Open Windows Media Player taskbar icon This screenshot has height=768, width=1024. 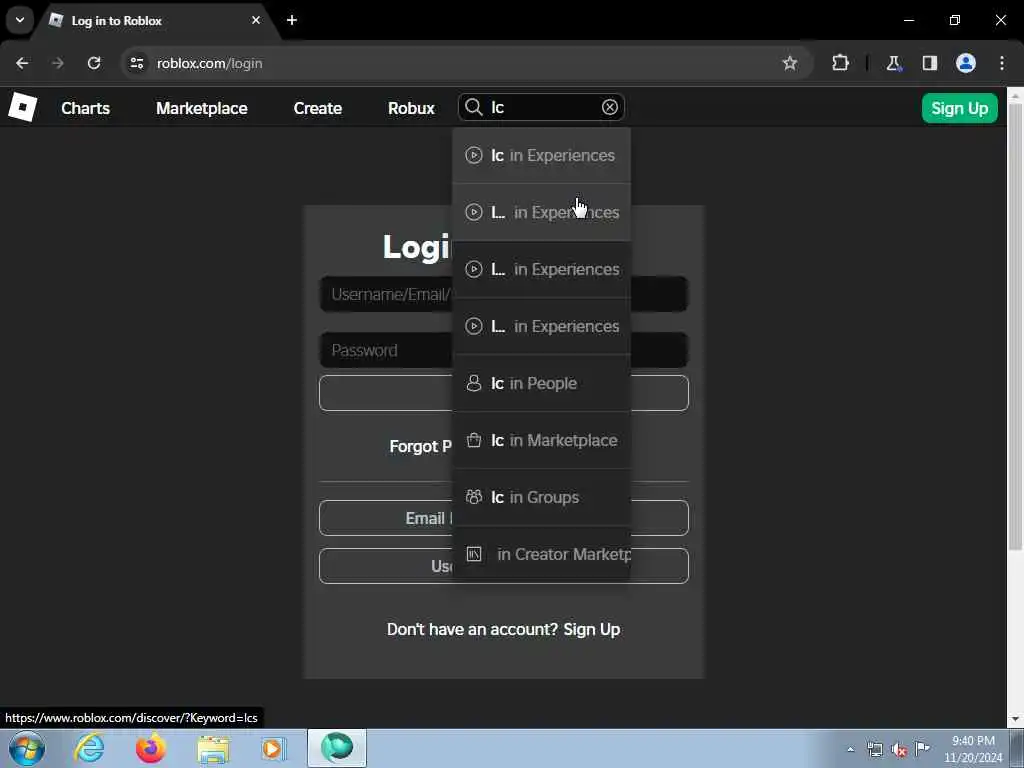pyautogui.click(x=274, y=749)
